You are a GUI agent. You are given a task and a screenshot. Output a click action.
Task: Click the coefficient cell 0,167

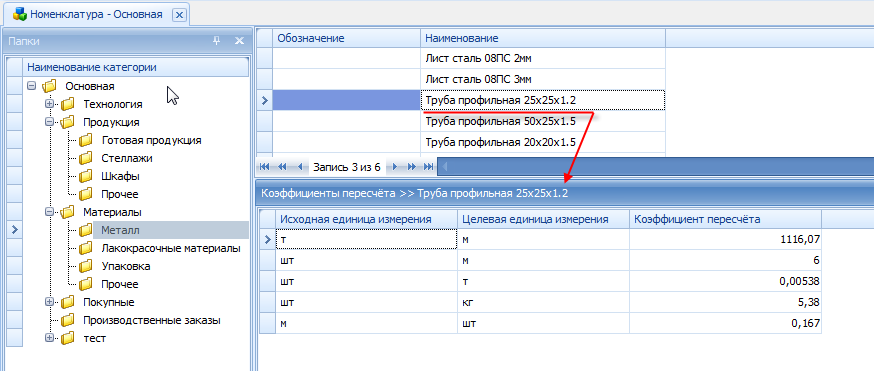725,324
